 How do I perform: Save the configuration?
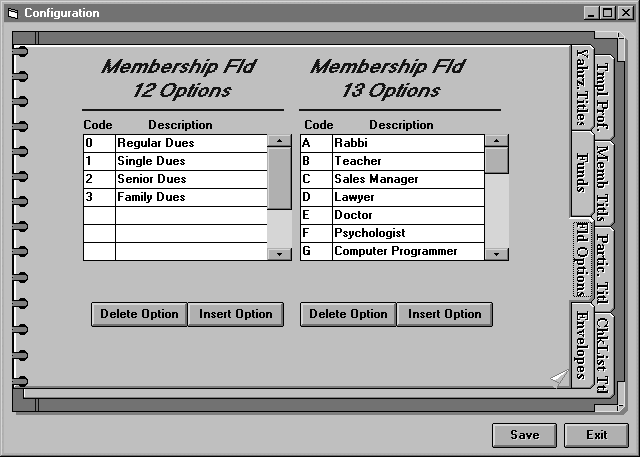(x=524, y=435)
